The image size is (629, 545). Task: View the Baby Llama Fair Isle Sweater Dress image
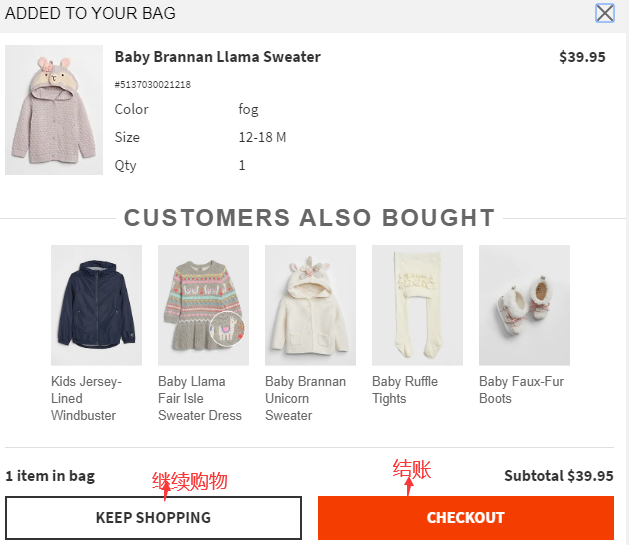[x=203, y=305]
